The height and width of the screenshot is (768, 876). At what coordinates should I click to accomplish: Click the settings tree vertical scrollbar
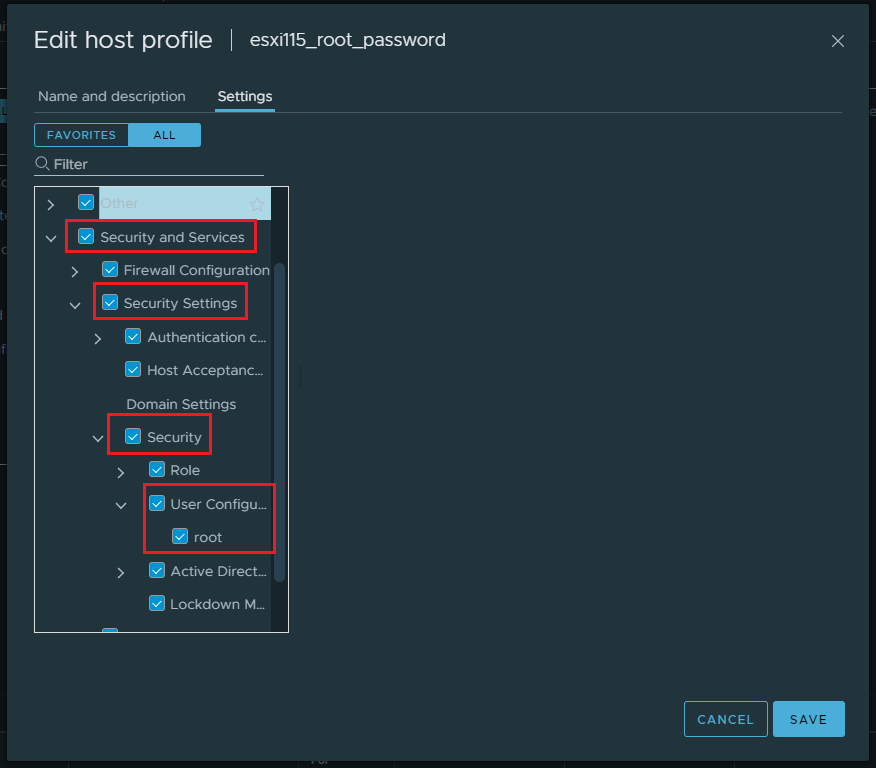click(280, 420)
